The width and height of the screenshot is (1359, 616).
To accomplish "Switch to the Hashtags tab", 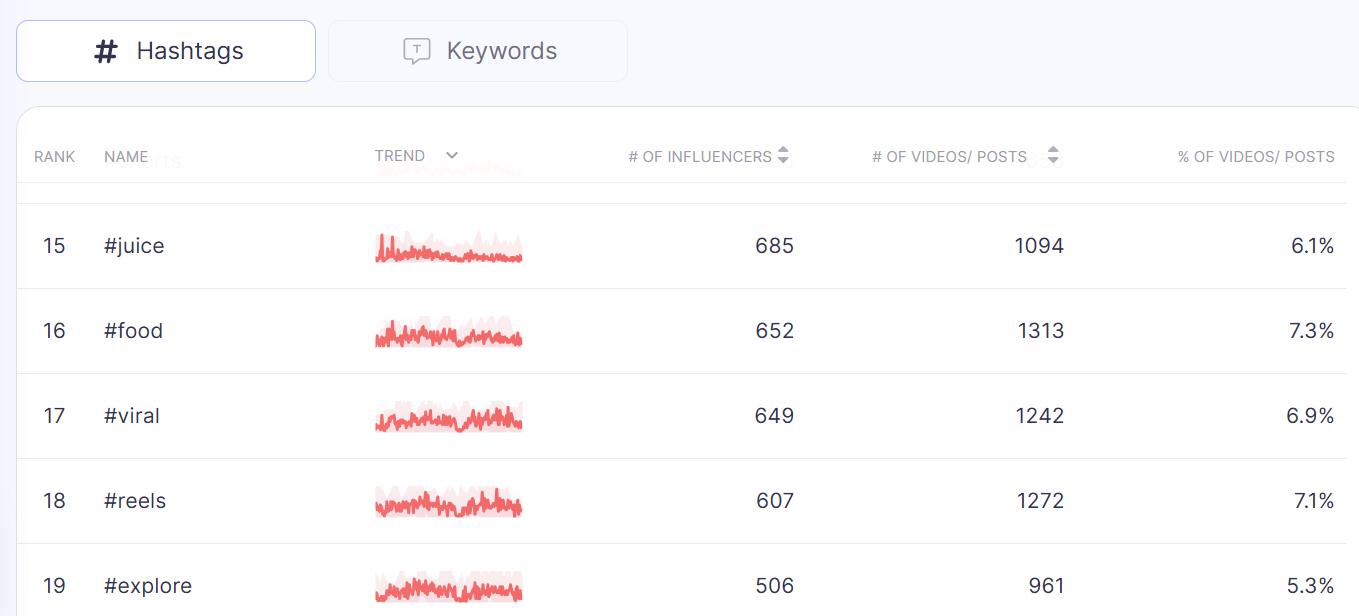I will click(x=166, y=51).
